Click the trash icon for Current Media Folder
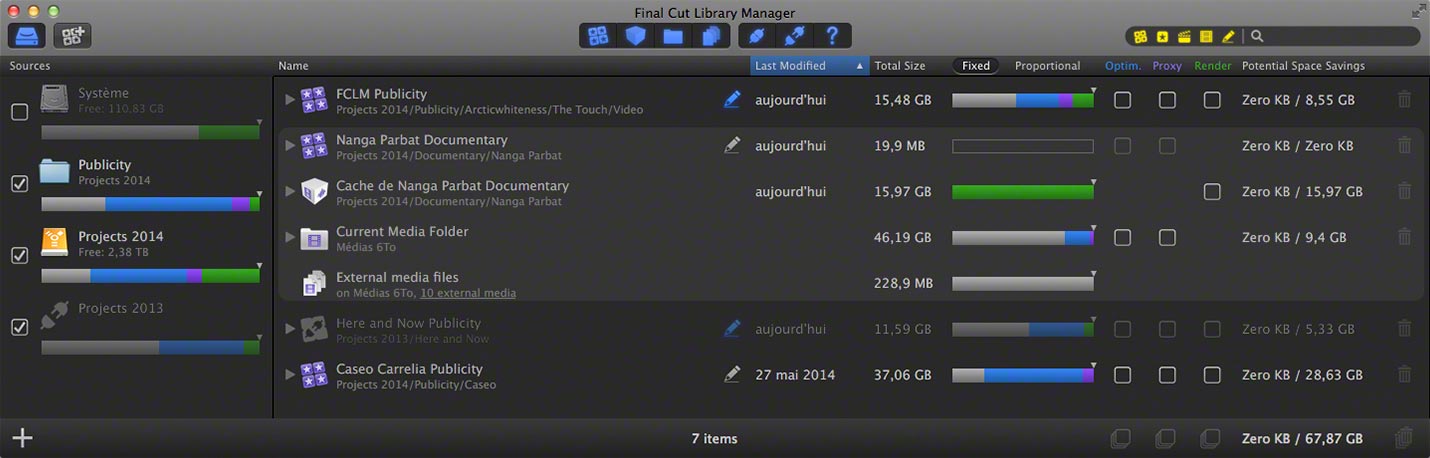The image size is (1430, 458). [x=1404, y=237]
